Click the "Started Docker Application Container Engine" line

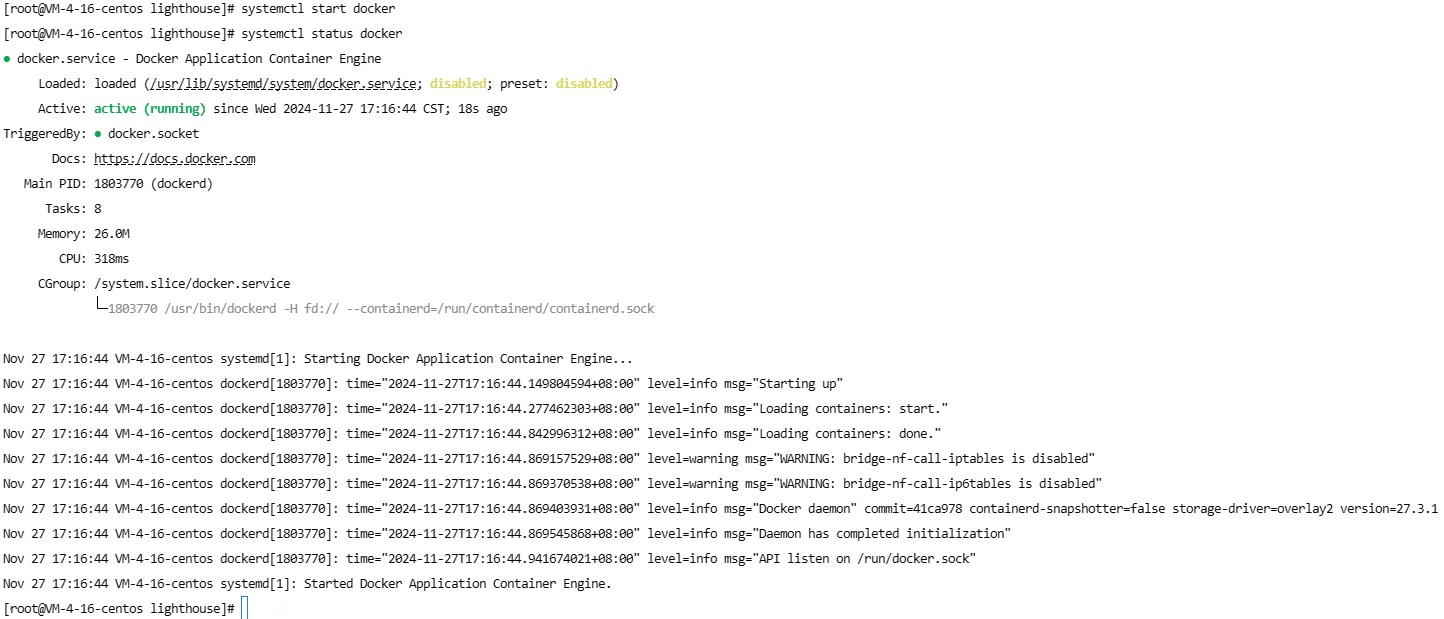(x=457, y=584)
